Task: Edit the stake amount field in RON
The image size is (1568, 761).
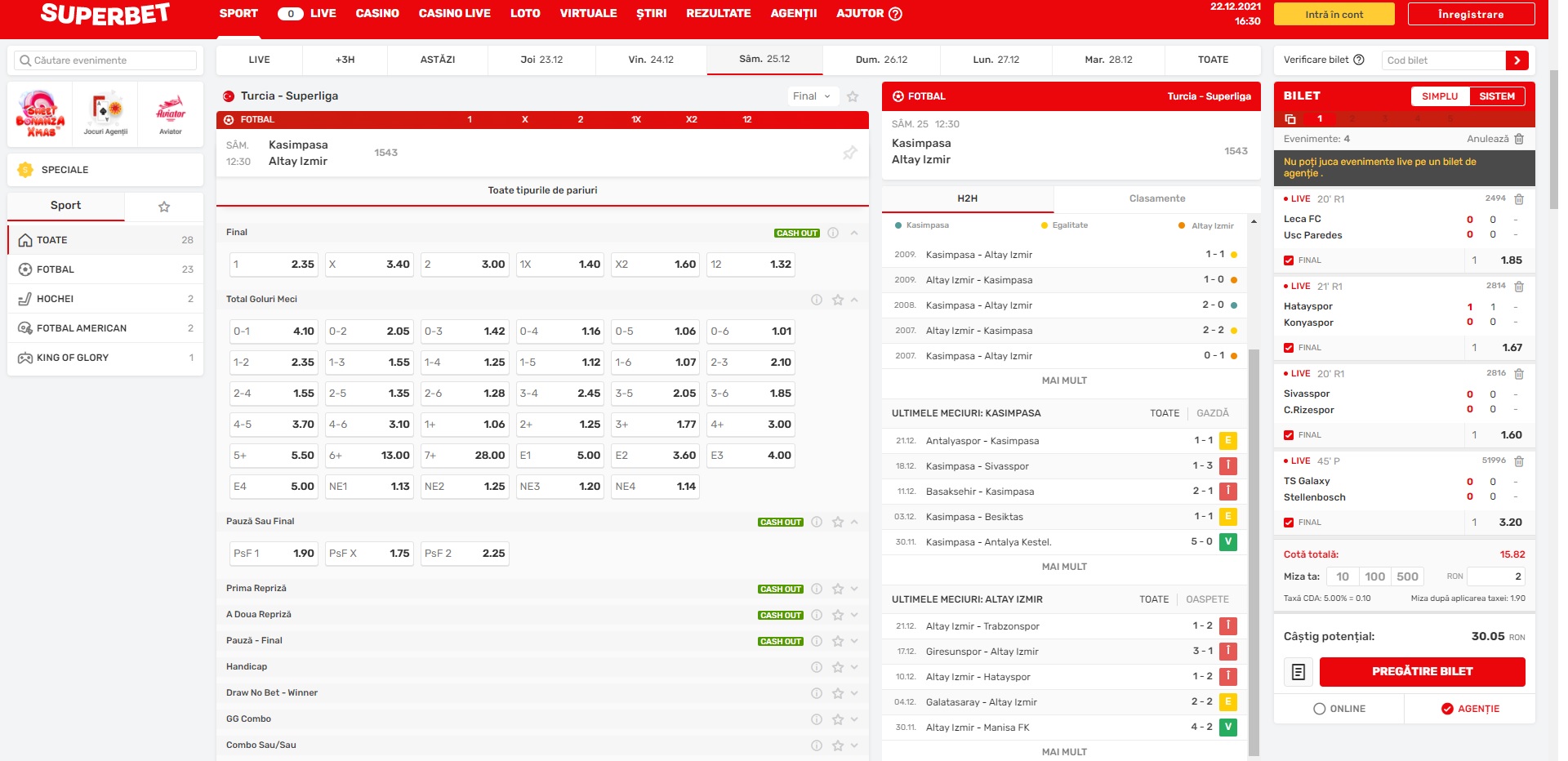Action: point(1496,576)
